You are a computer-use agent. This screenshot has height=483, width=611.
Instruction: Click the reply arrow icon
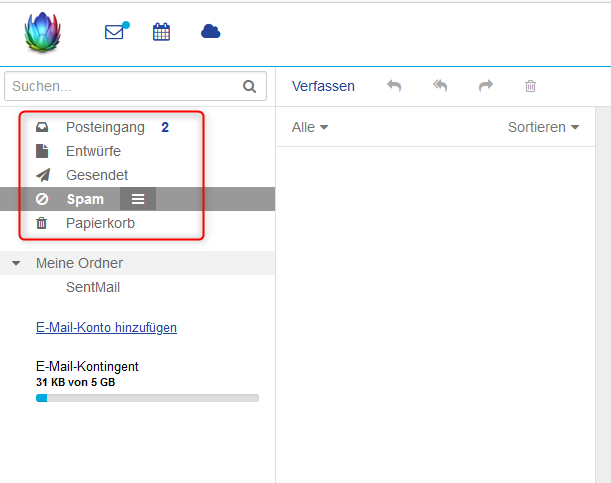tap(394, 86)
